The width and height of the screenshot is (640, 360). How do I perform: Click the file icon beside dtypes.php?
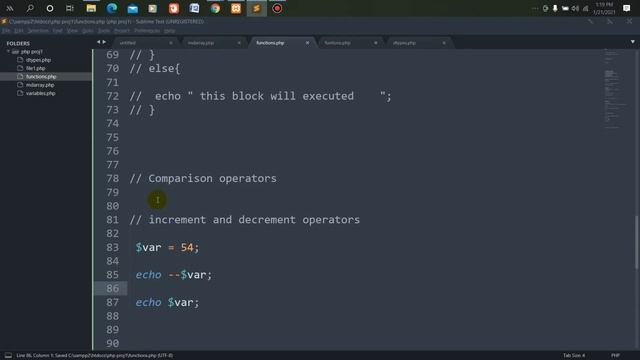(20, 60)
